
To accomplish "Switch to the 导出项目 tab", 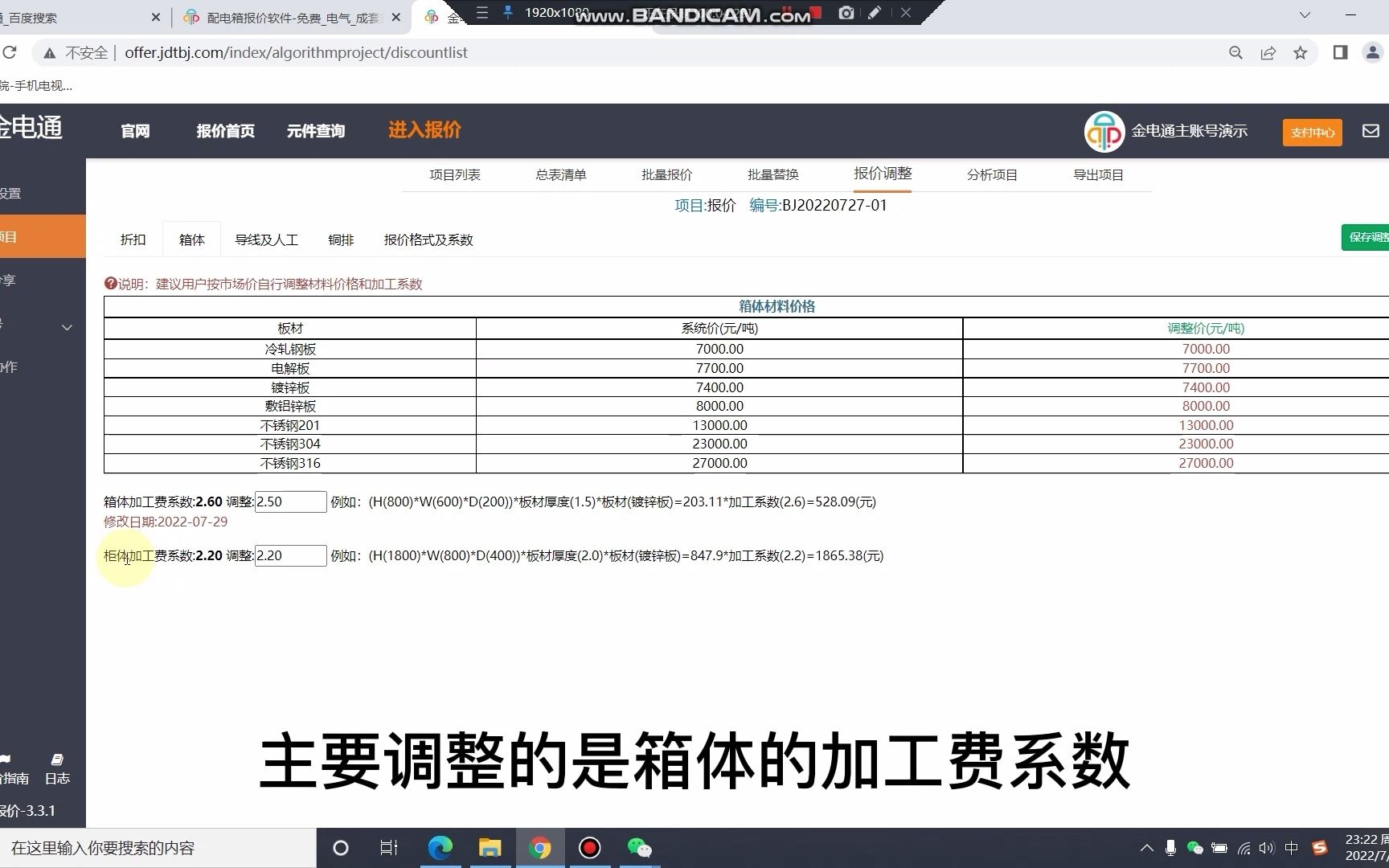I will point(1098,174).
